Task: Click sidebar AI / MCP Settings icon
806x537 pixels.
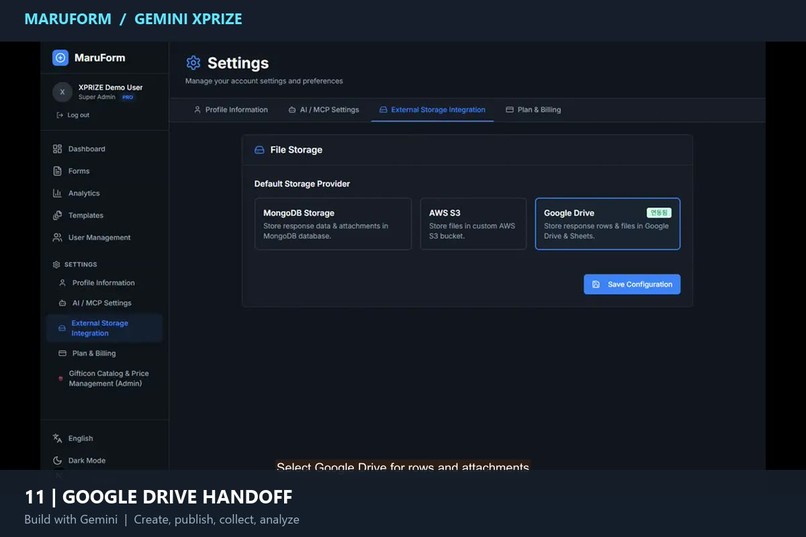Action: (x=62, y=303)
